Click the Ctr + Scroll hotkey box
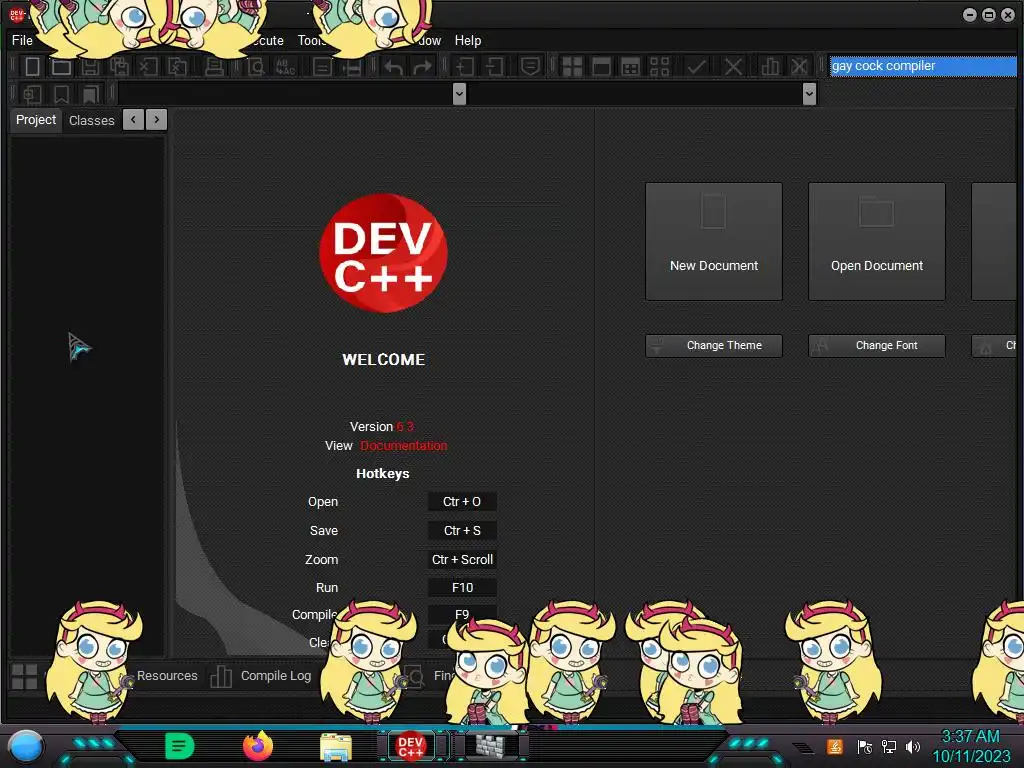 pos(462,560)
